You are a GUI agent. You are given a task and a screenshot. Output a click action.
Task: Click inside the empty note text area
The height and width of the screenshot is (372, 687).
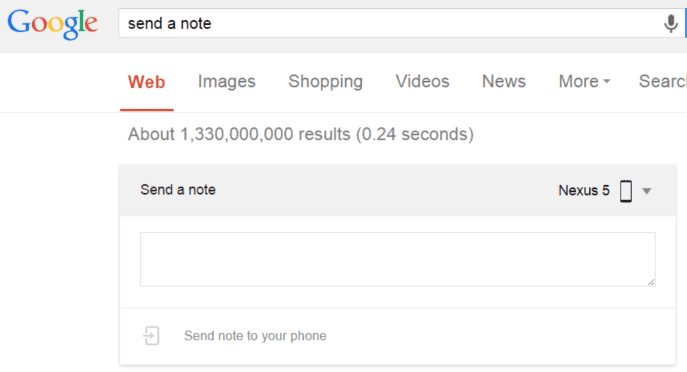click(397, 259)
